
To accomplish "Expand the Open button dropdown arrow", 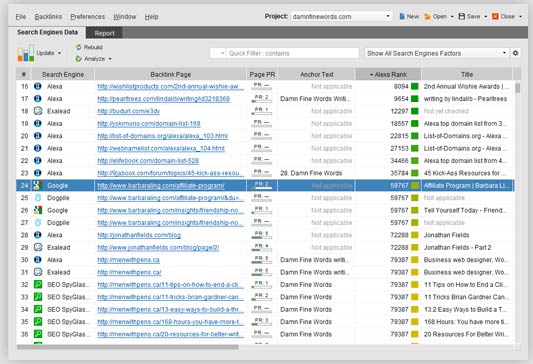I will pyautogui.click(x=452, y=17).
